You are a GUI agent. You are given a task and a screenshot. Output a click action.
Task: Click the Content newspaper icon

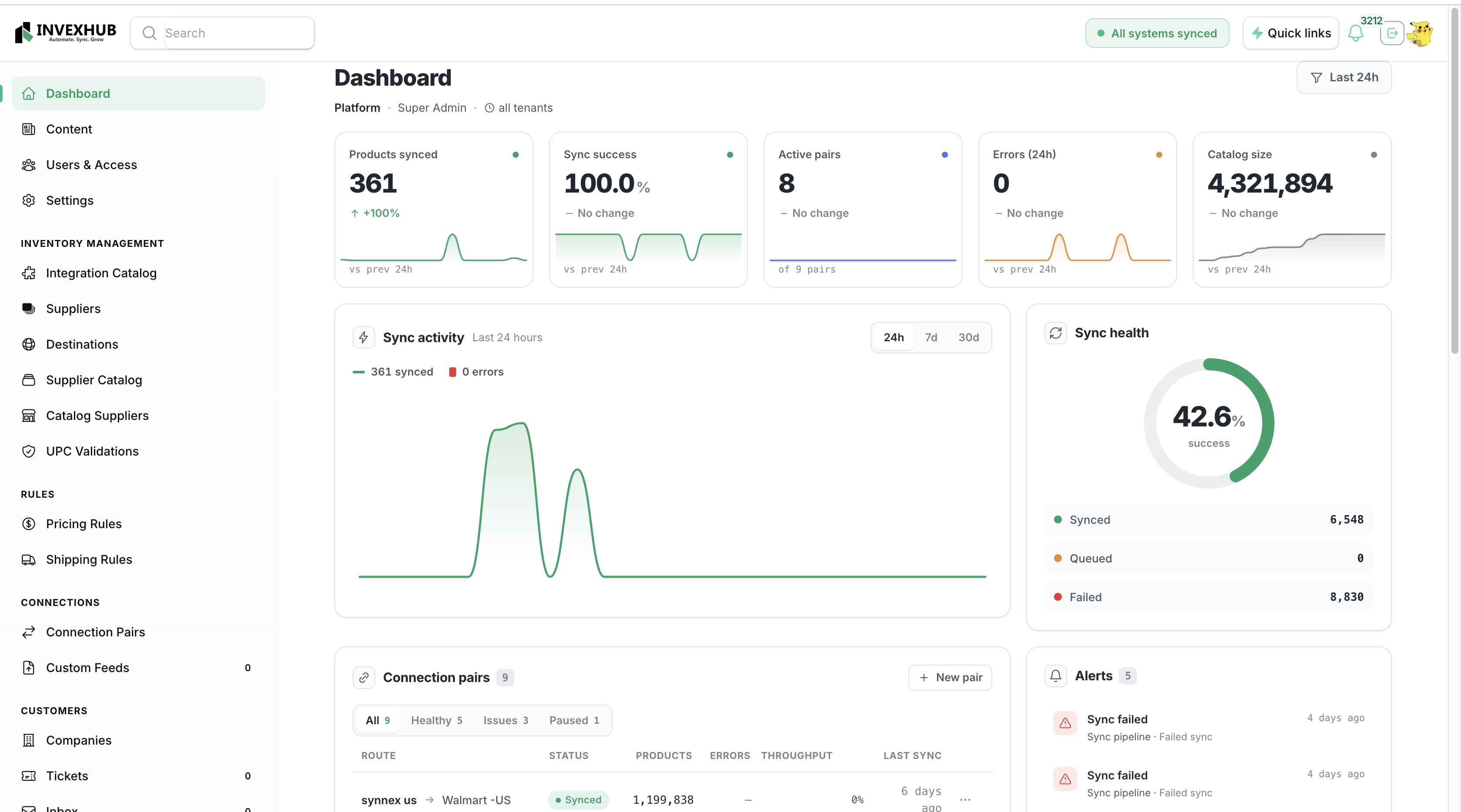pos(28,129)
